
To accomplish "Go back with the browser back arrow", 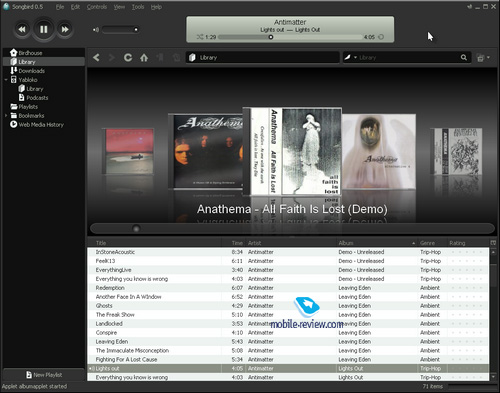I will point(96,57).
